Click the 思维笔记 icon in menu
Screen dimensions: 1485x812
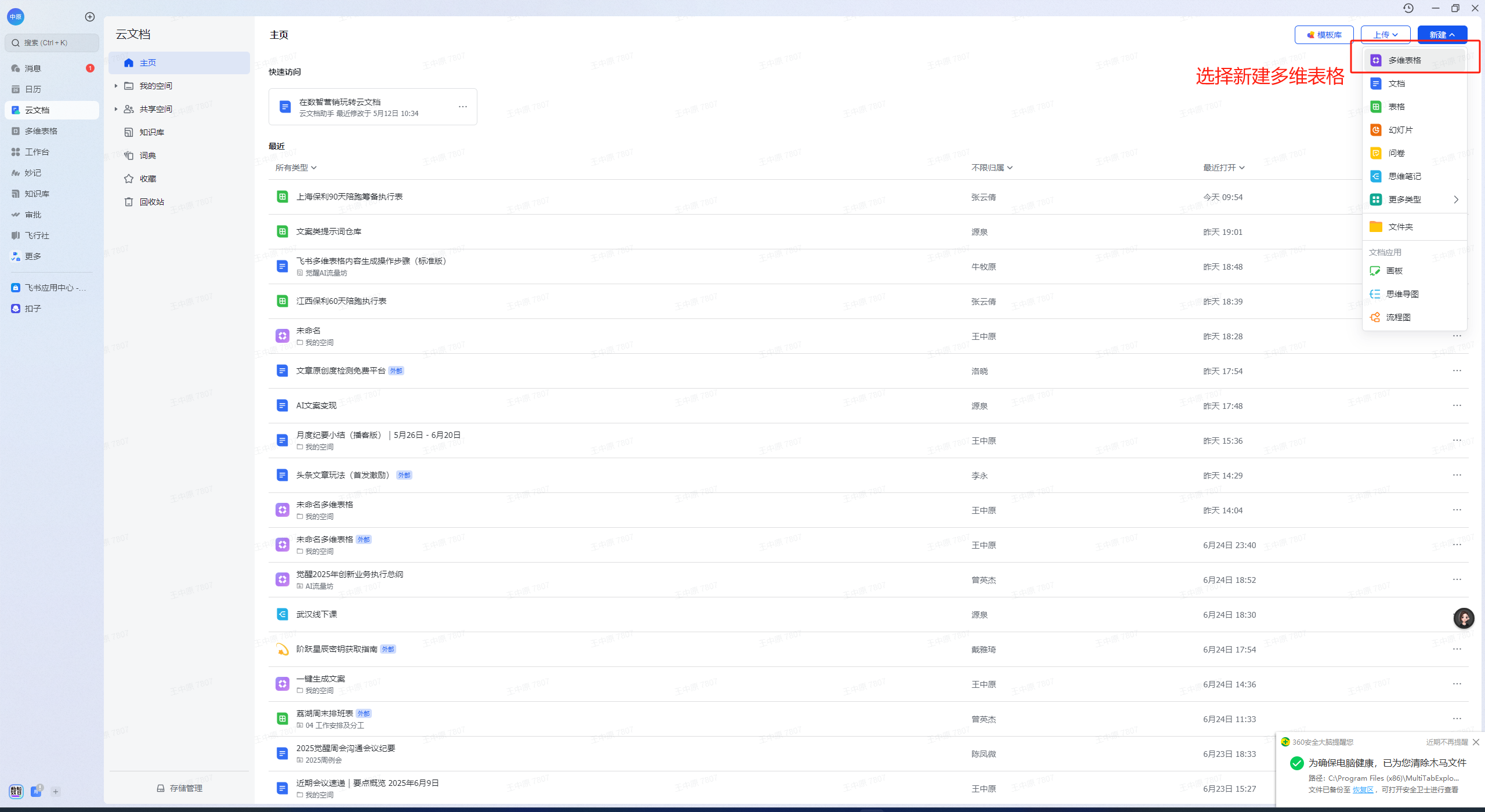[1375, 176]
